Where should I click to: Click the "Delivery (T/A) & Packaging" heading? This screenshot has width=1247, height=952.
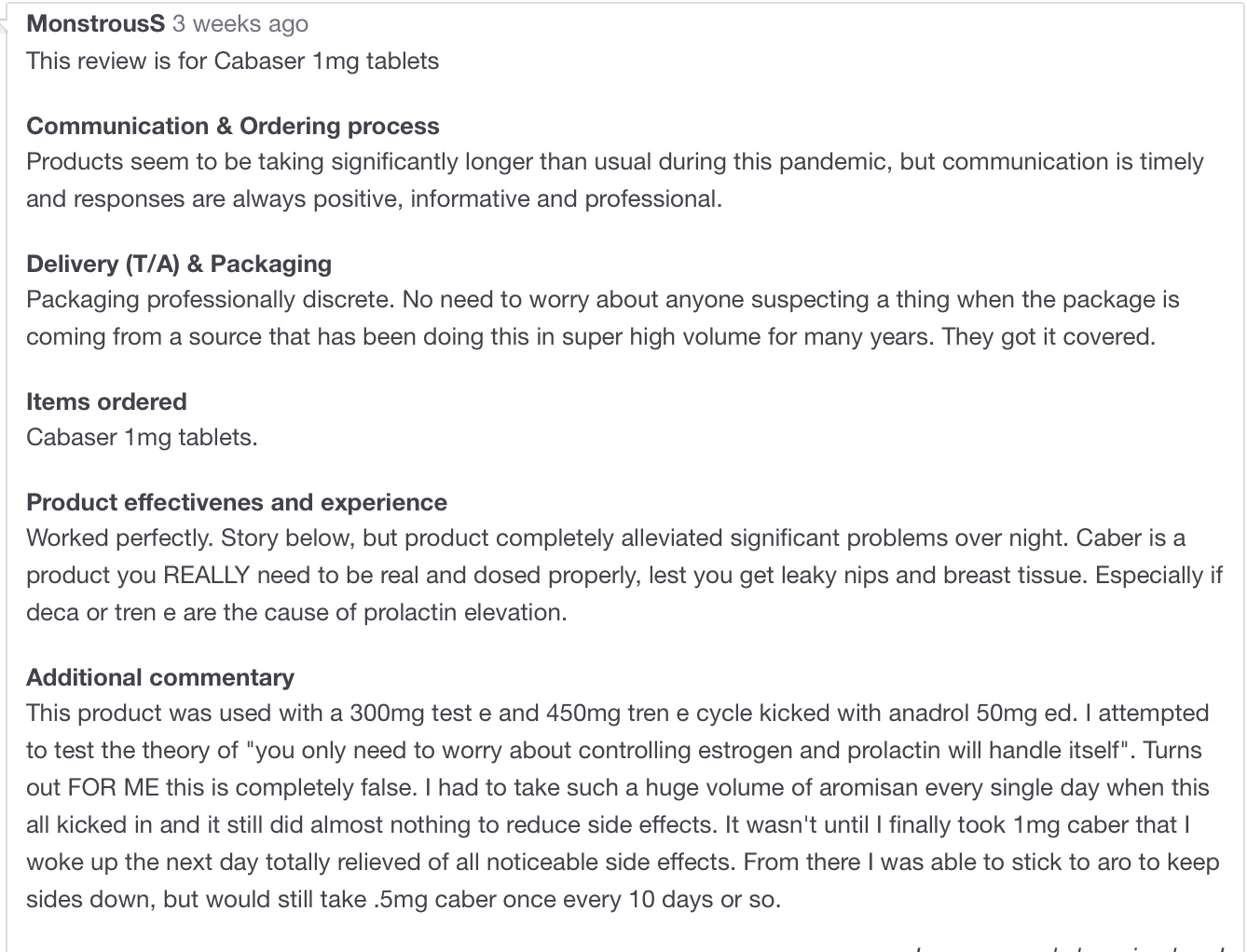178,264
